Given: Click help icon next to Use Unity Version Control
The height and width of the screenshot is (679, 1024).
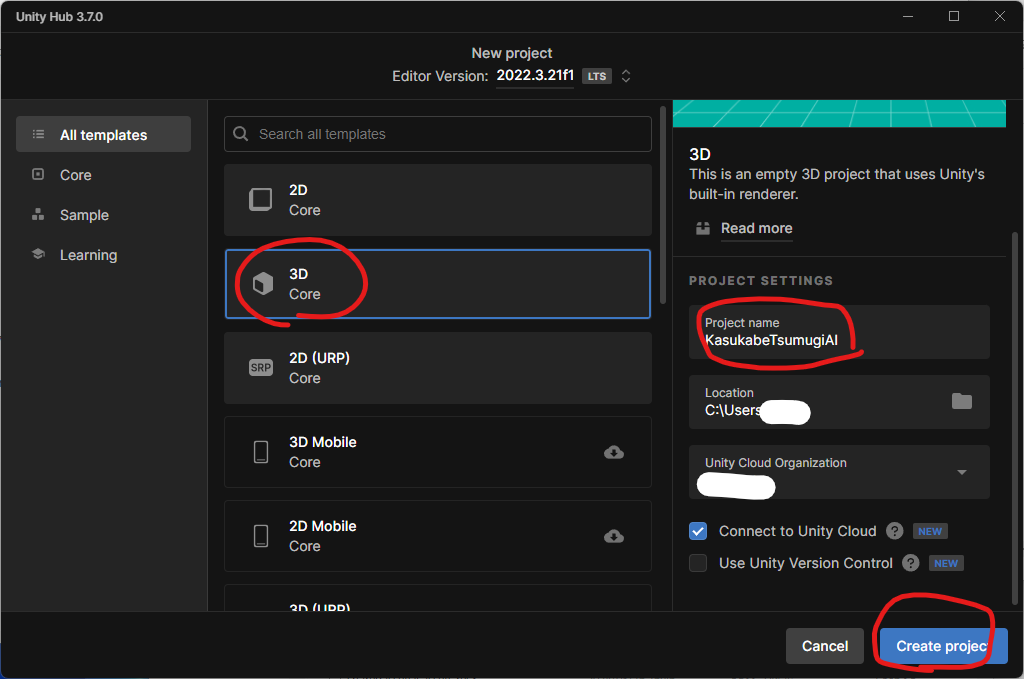Looking at the screenshot, I should point(910,563).
